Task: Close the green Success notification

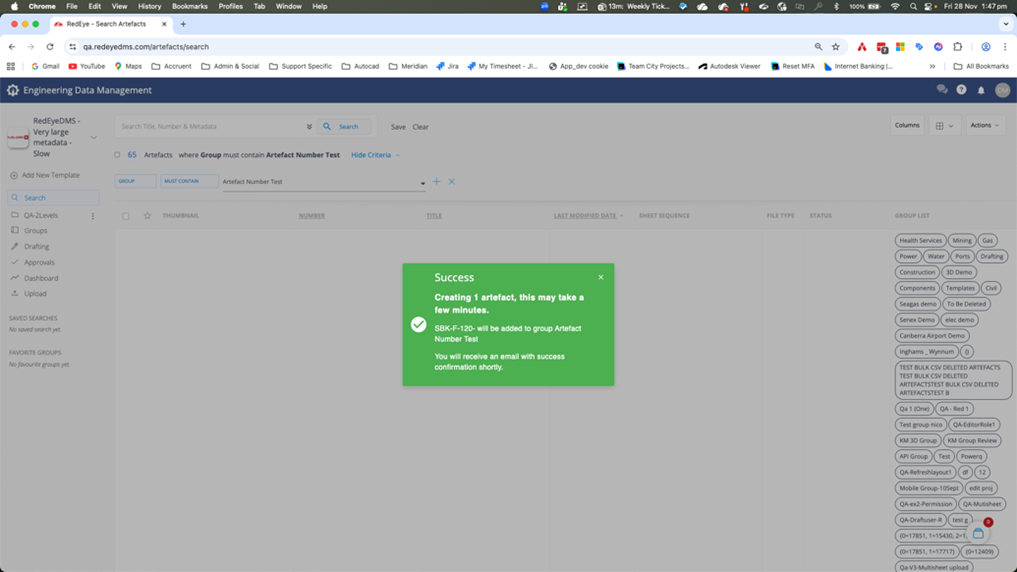Action: tap(600, 278)
